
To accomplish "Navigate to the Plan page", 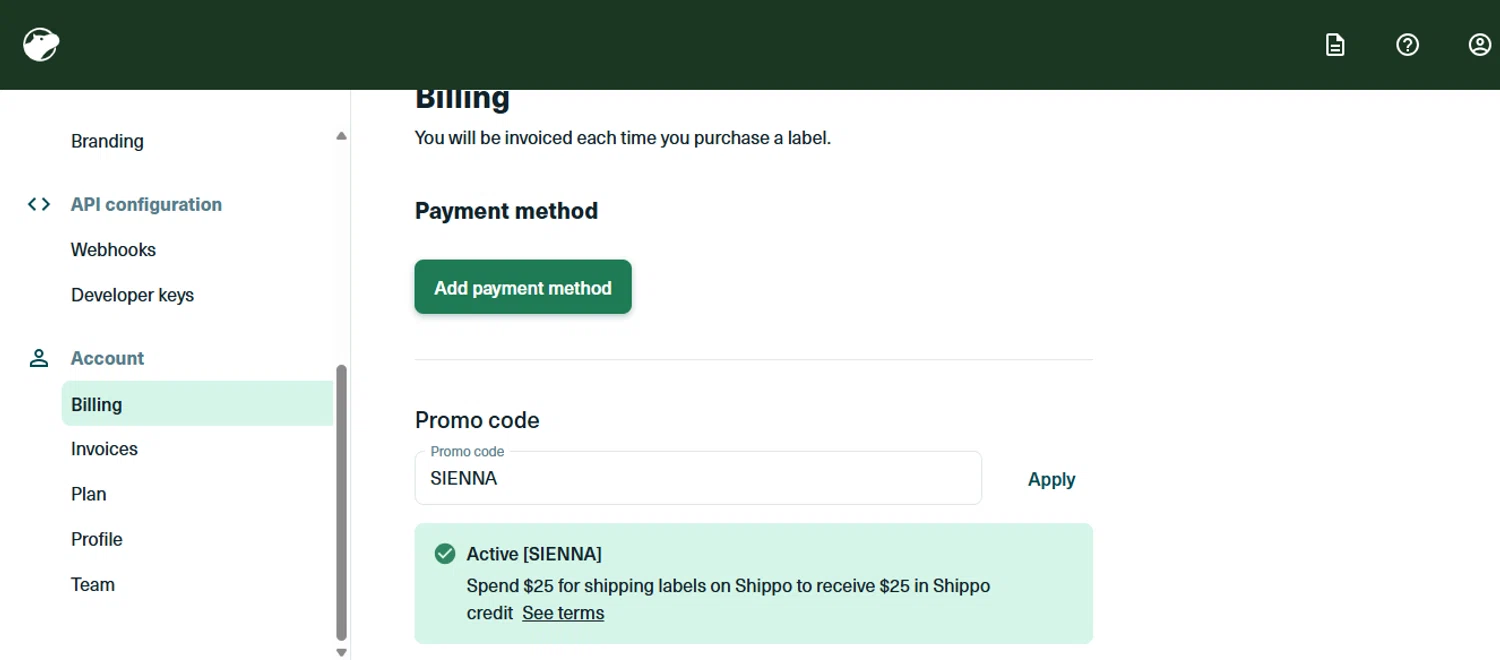I will pyautogui.click(x=88, y=494).
